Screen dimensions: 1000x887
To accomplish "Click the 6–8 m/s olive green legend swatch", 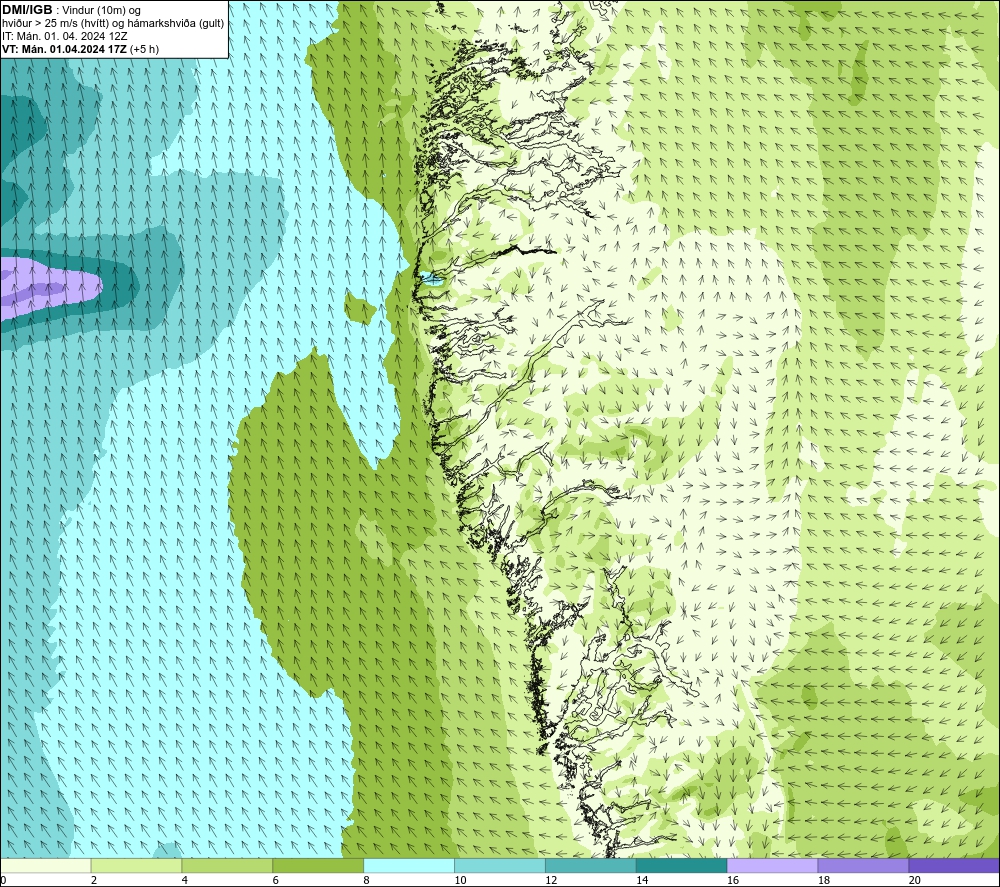I will [318, 866].
